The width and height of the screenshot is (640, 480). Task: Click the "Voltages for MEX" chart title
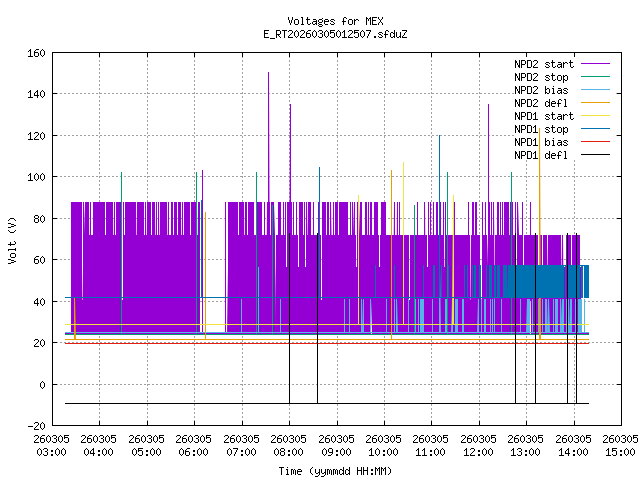click(335, 21)
